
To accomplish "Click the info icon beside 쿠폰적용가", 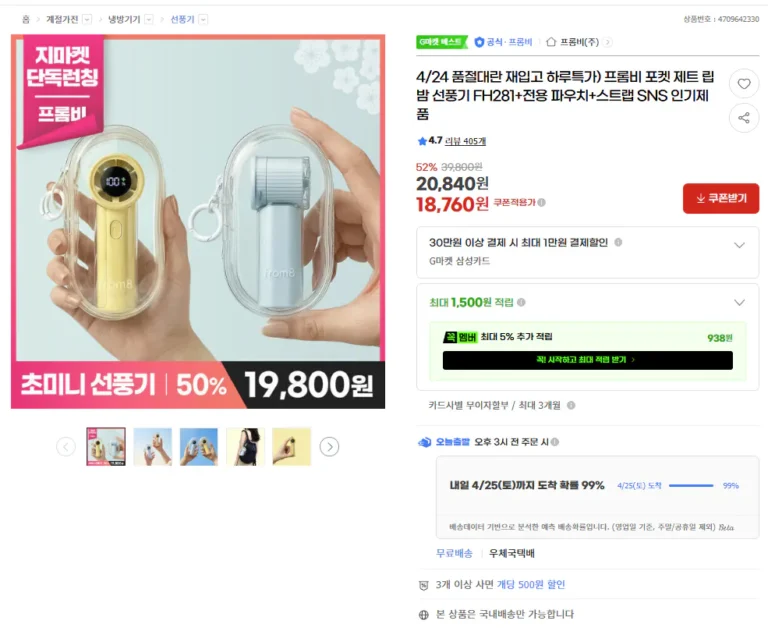I will (541, 202).
